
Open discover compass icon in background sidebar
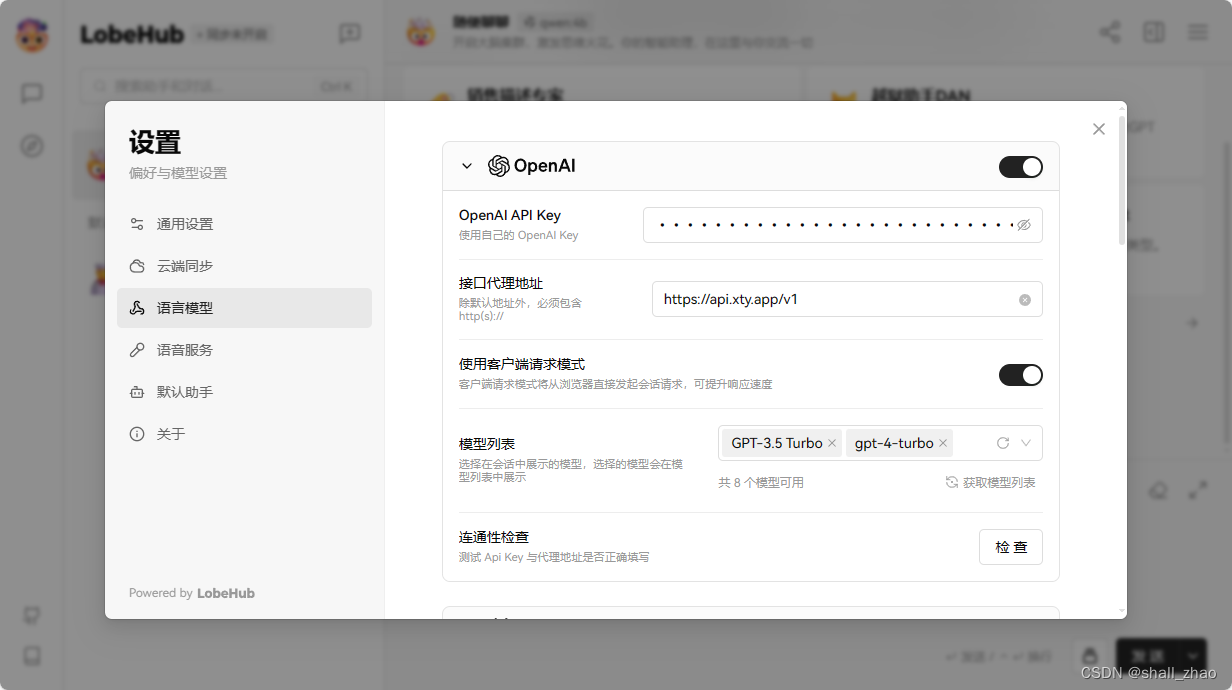tap(32, 146)
